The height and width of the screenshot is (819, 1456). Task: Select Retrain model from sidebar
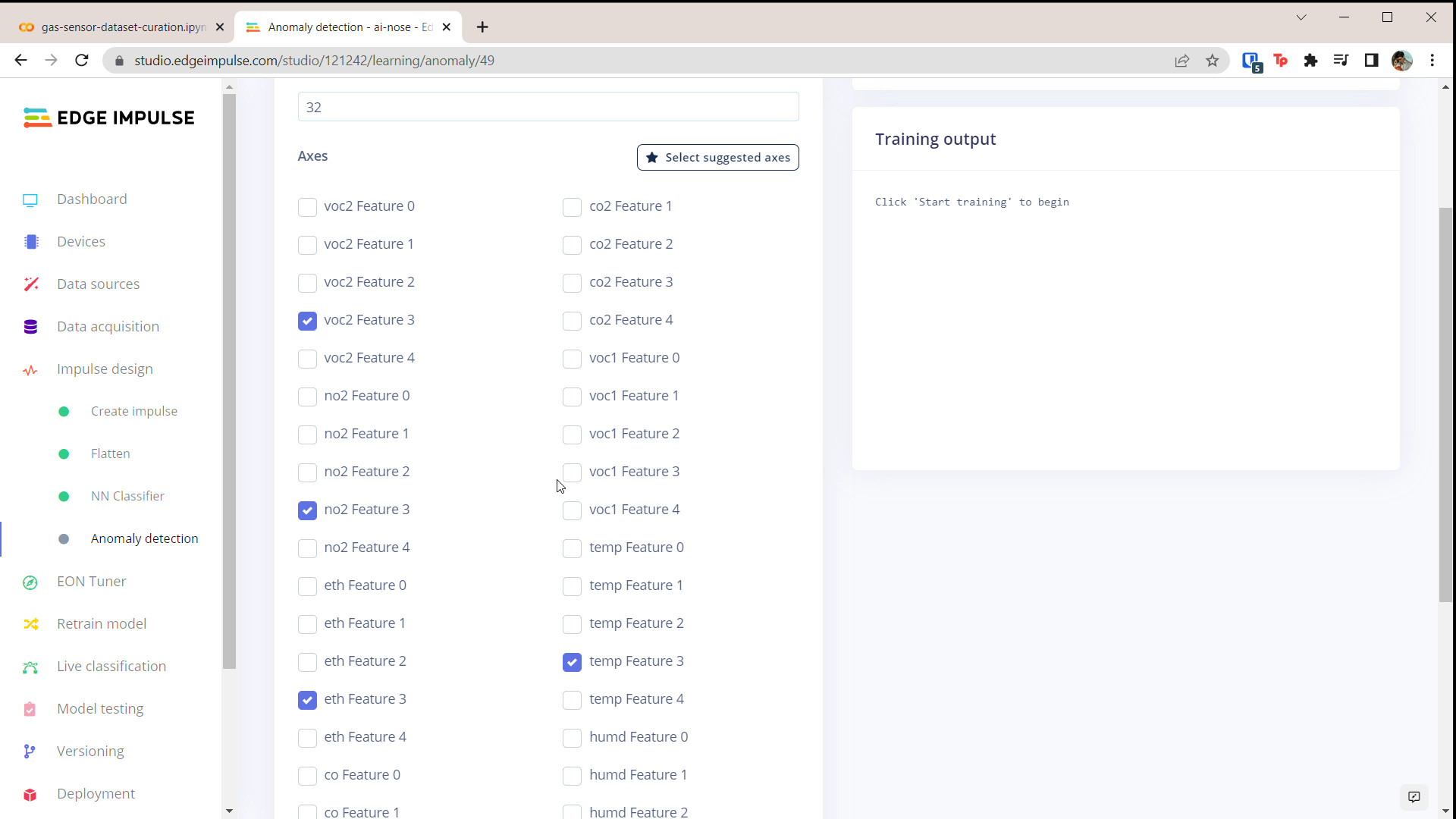point(101,623)
